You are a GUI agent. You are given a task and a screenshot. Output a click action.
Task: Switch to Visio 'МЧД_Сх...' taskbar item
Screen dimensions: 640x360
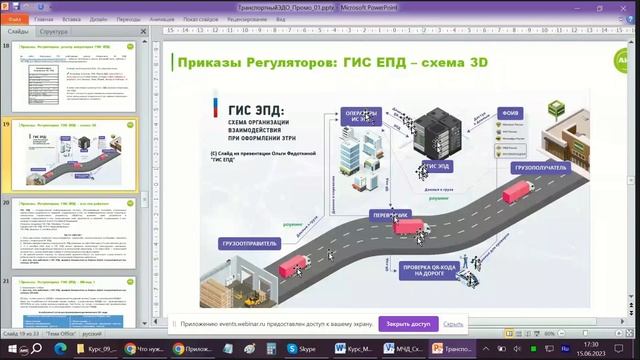[x=403, y=349]
